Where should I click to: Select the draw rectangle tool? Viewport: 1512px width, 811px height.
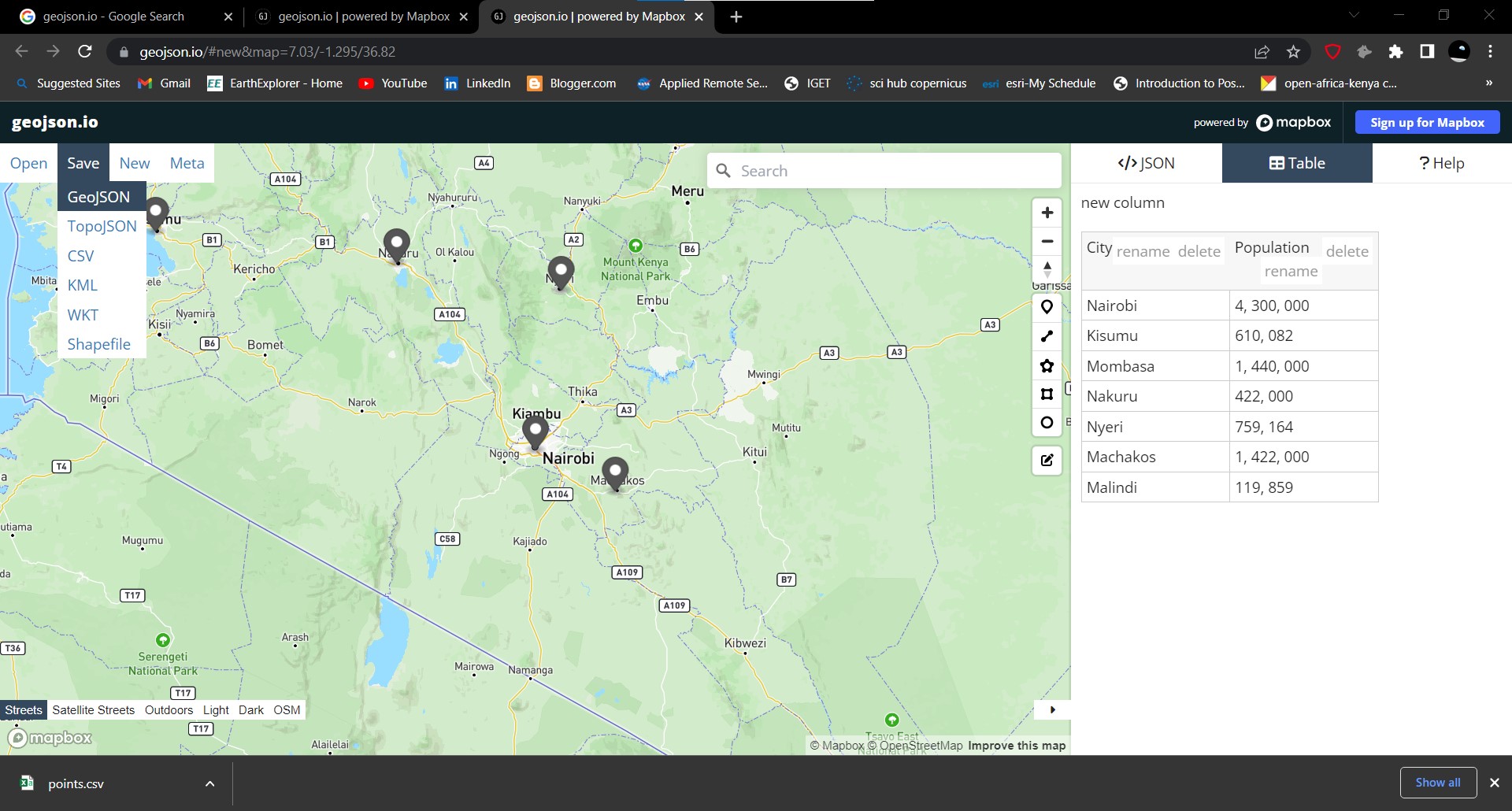pos(1047,394)
